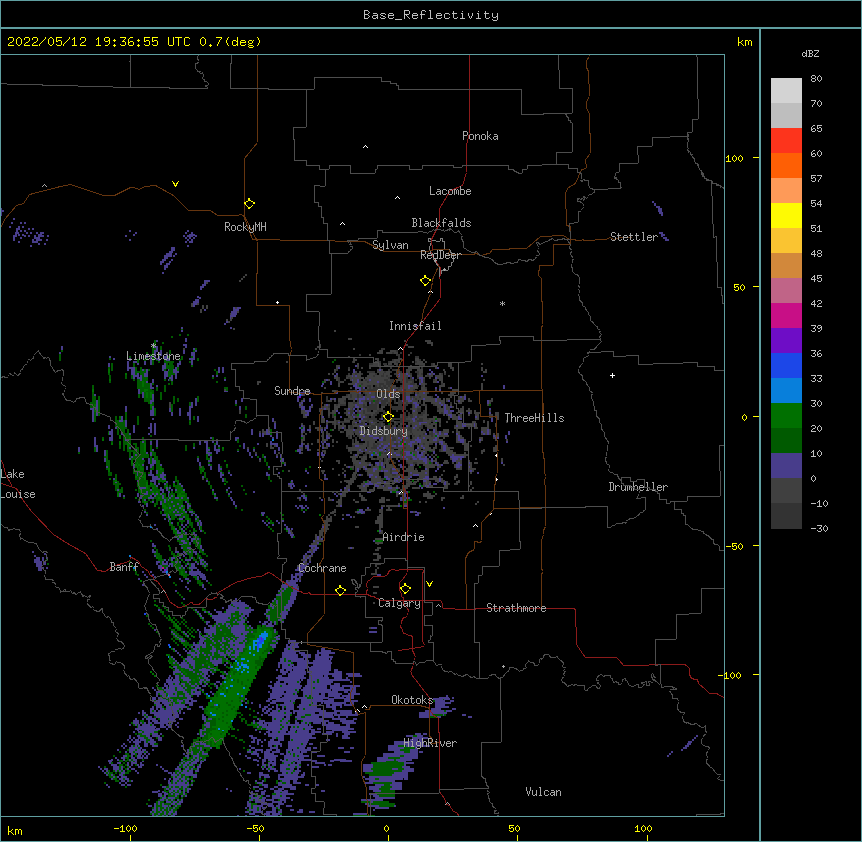Click the Banff town label
This screenshot has height=842, width=862.
(124, 567)
